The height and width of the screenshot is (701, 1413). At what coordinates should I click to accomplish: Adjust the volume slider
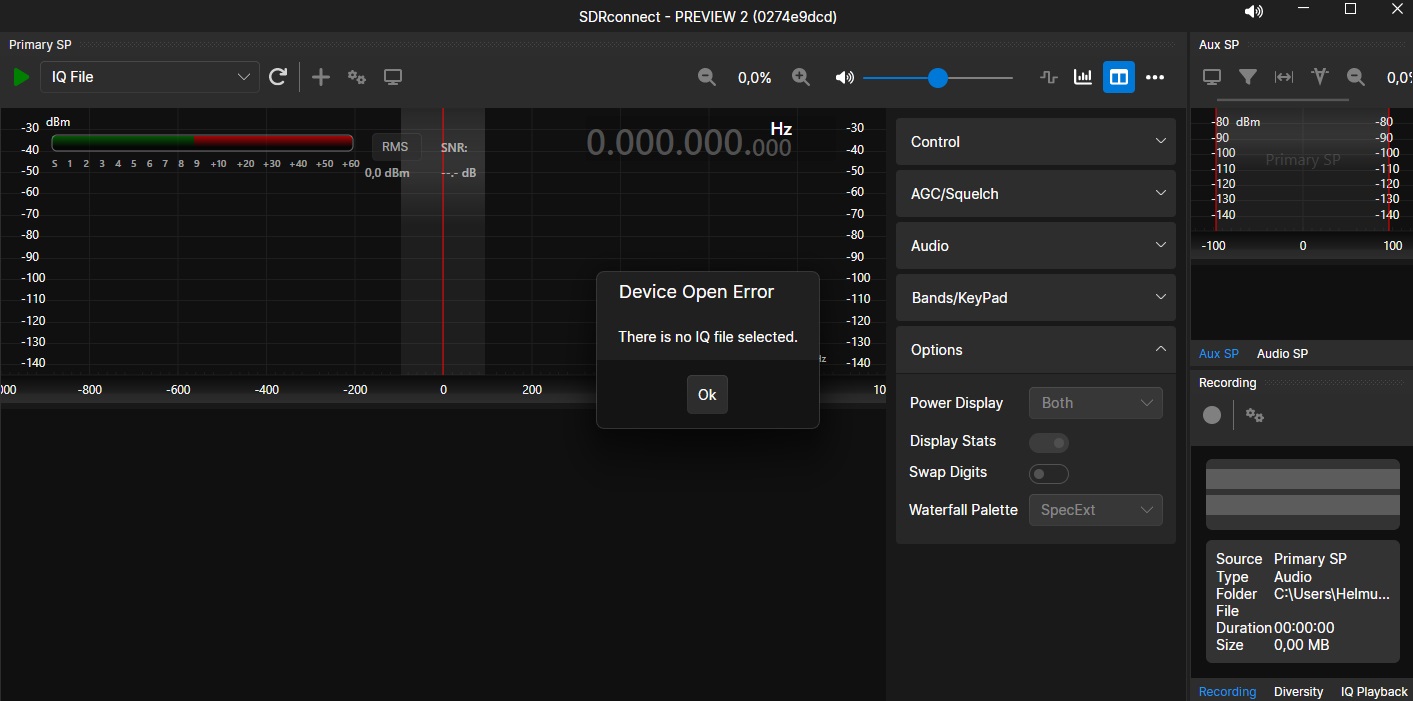tap(938, 77)
